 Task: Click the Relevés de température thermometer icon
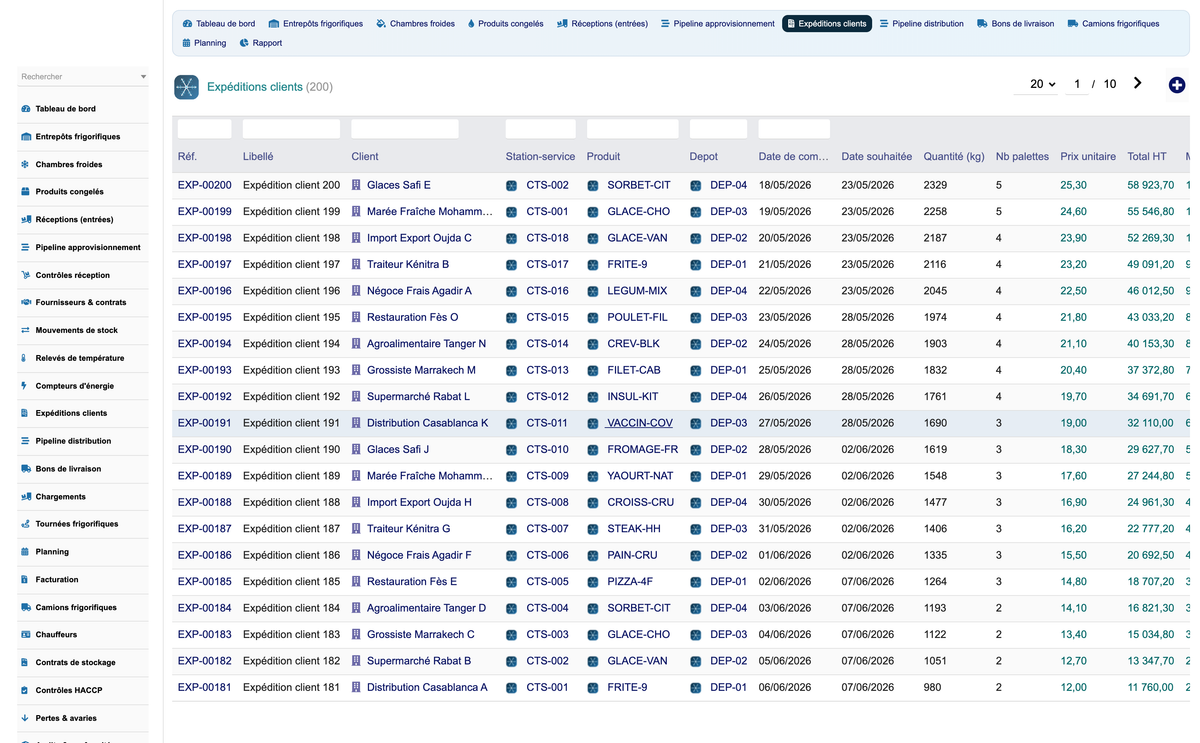point(25,358)
